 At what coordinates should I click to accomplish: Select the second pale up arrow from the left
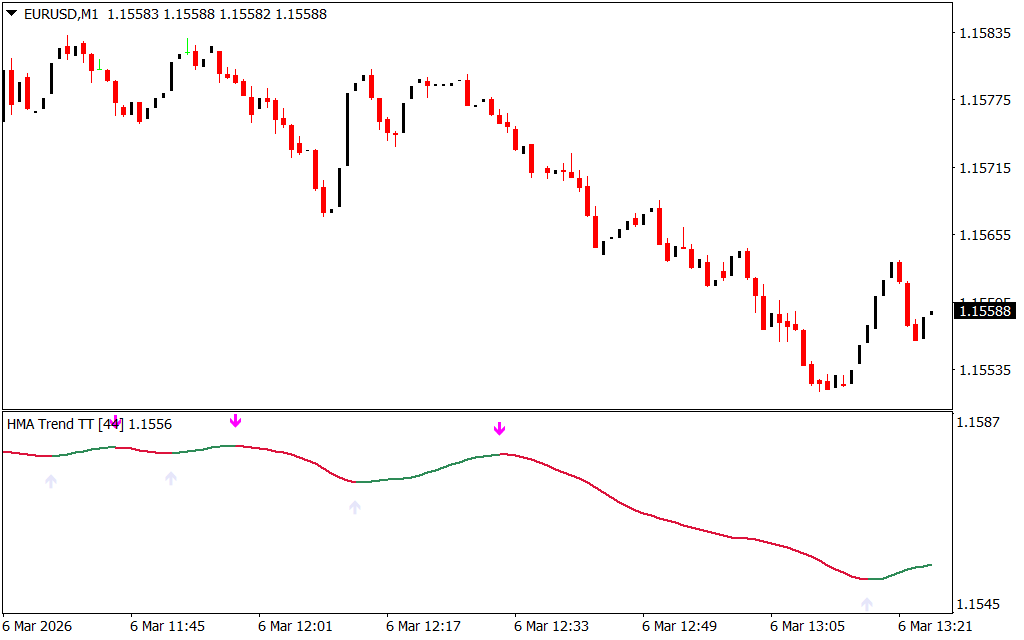[x=171, y=479]
